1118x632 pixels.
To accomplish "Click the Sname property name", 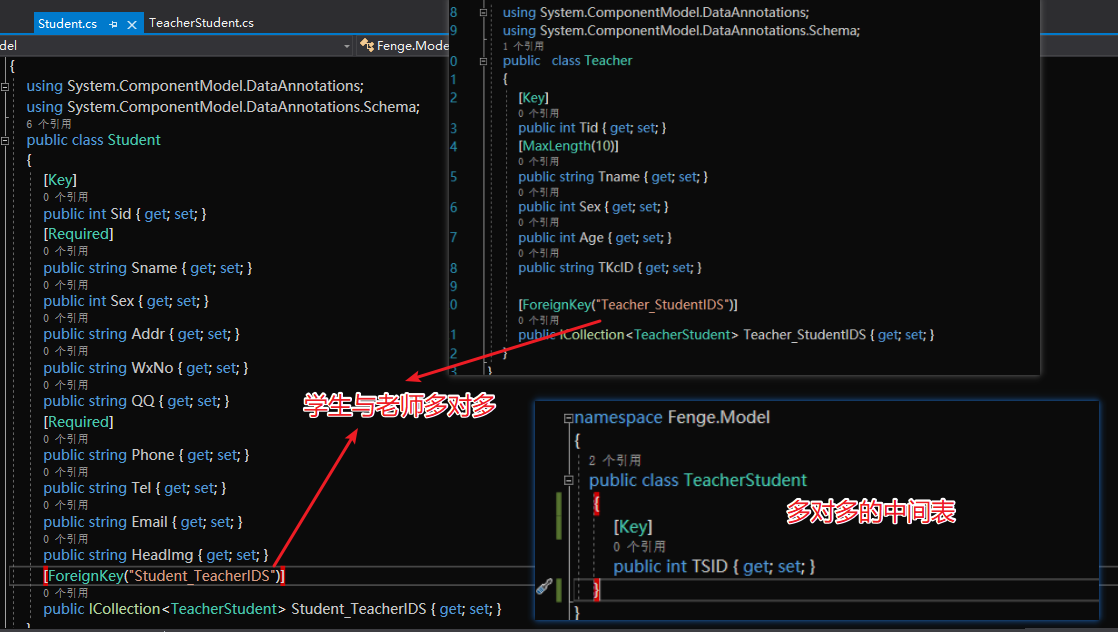I will coord(154,268).
